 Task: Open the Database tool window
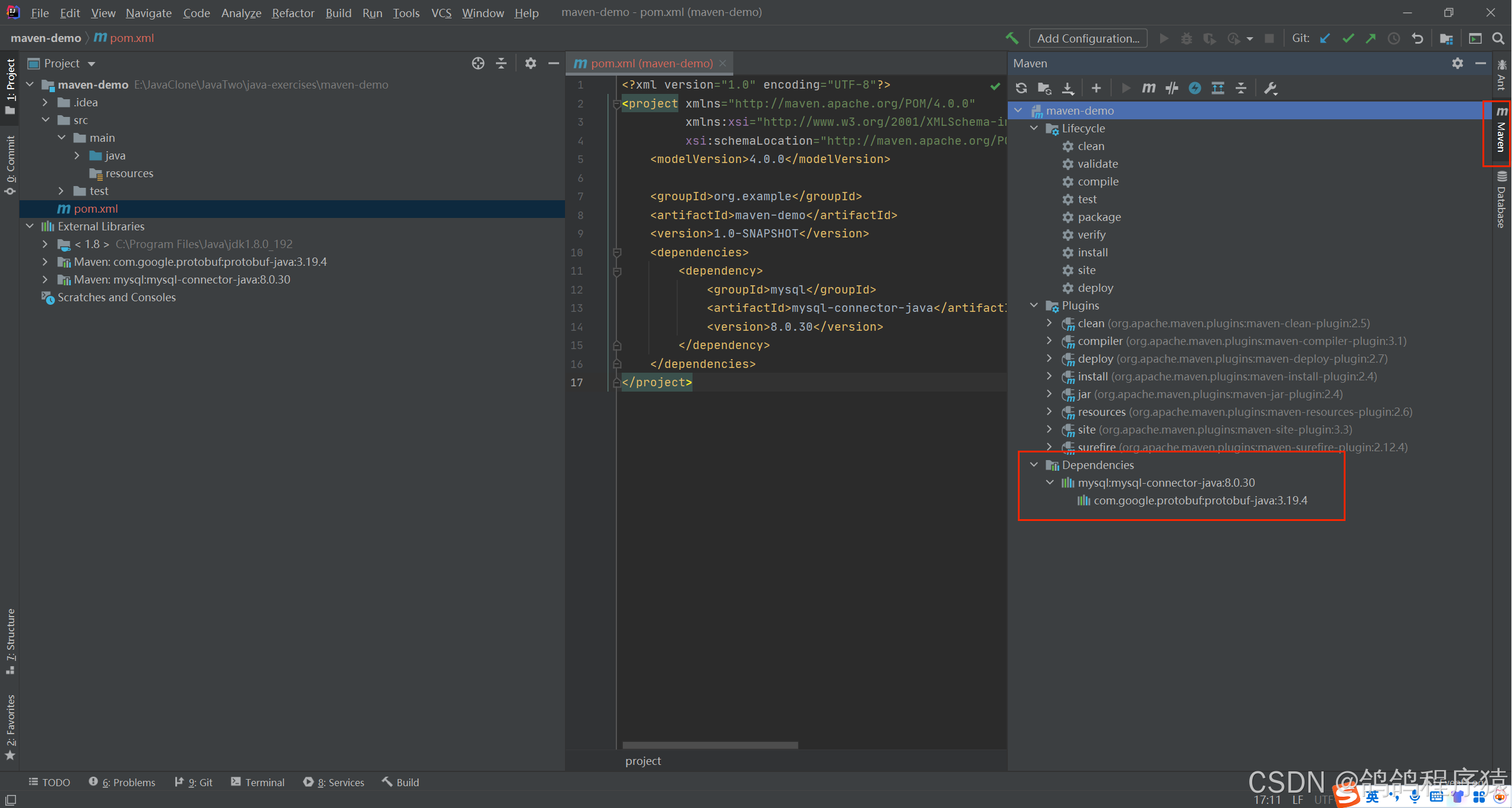click(x=1502, y=200)
